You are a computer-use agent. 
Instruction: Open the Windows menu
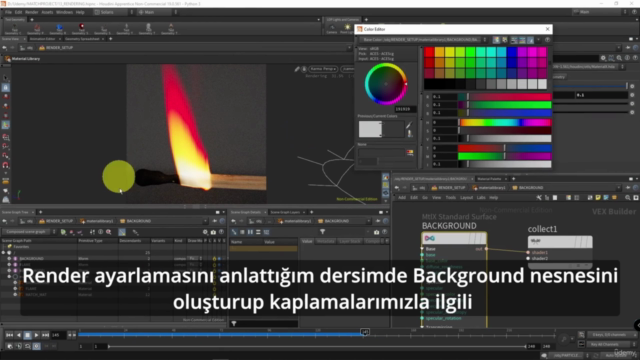coord(64,12)
